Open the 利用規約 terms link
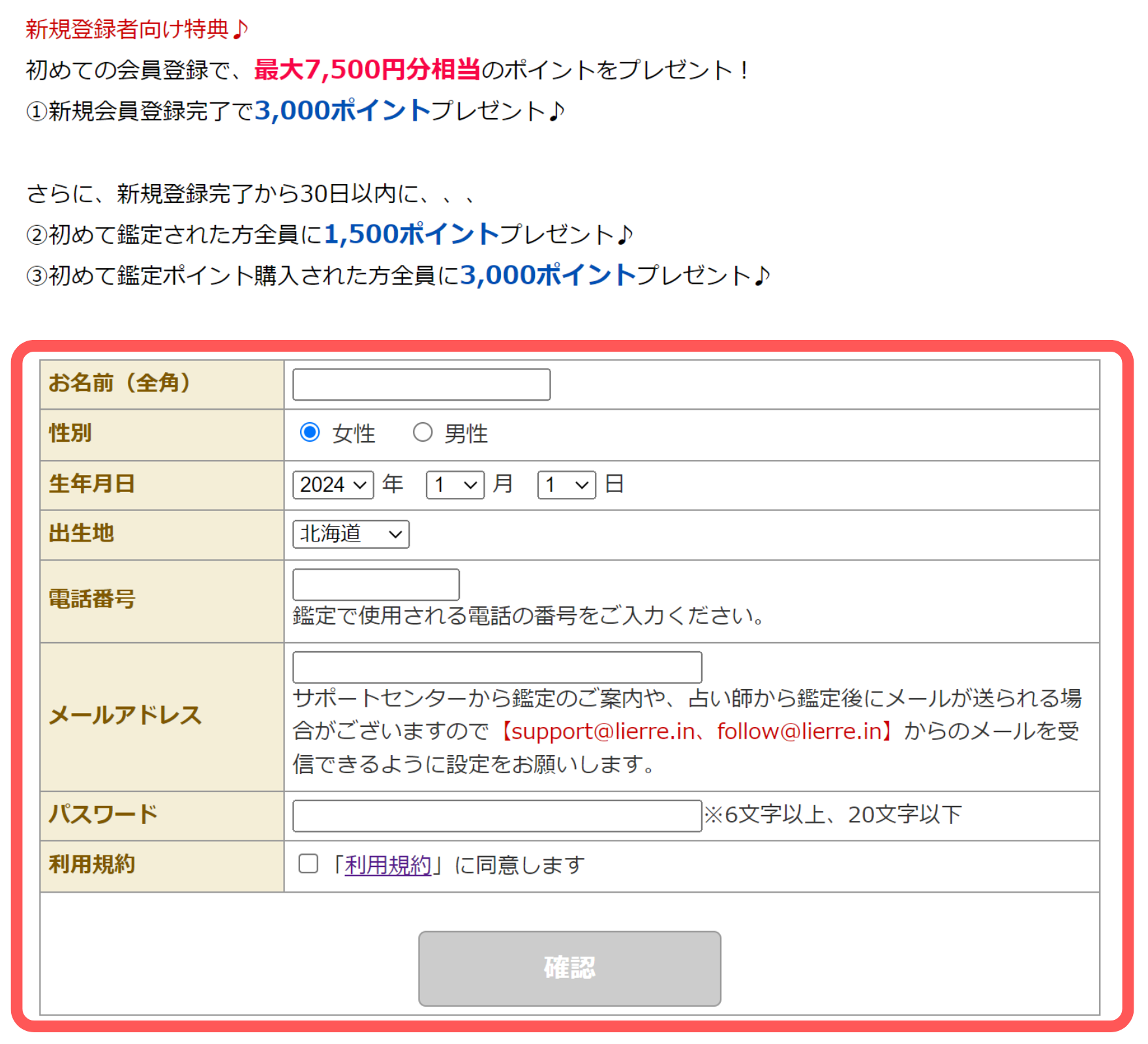 (x=387, y=865)
